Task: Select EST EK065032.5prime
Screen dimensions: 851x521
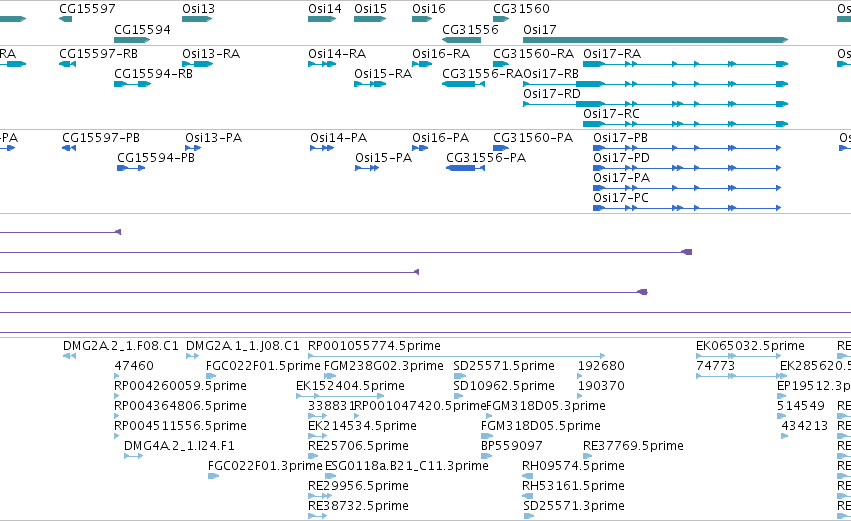Action: pyautogui.click(x=750, y=346)
